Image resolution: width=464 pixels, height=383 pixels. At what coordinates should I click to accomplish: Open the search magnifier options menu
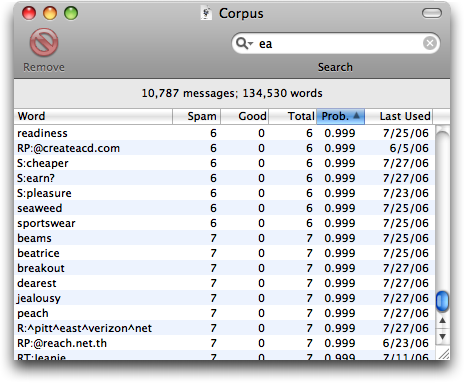[244, 43]
